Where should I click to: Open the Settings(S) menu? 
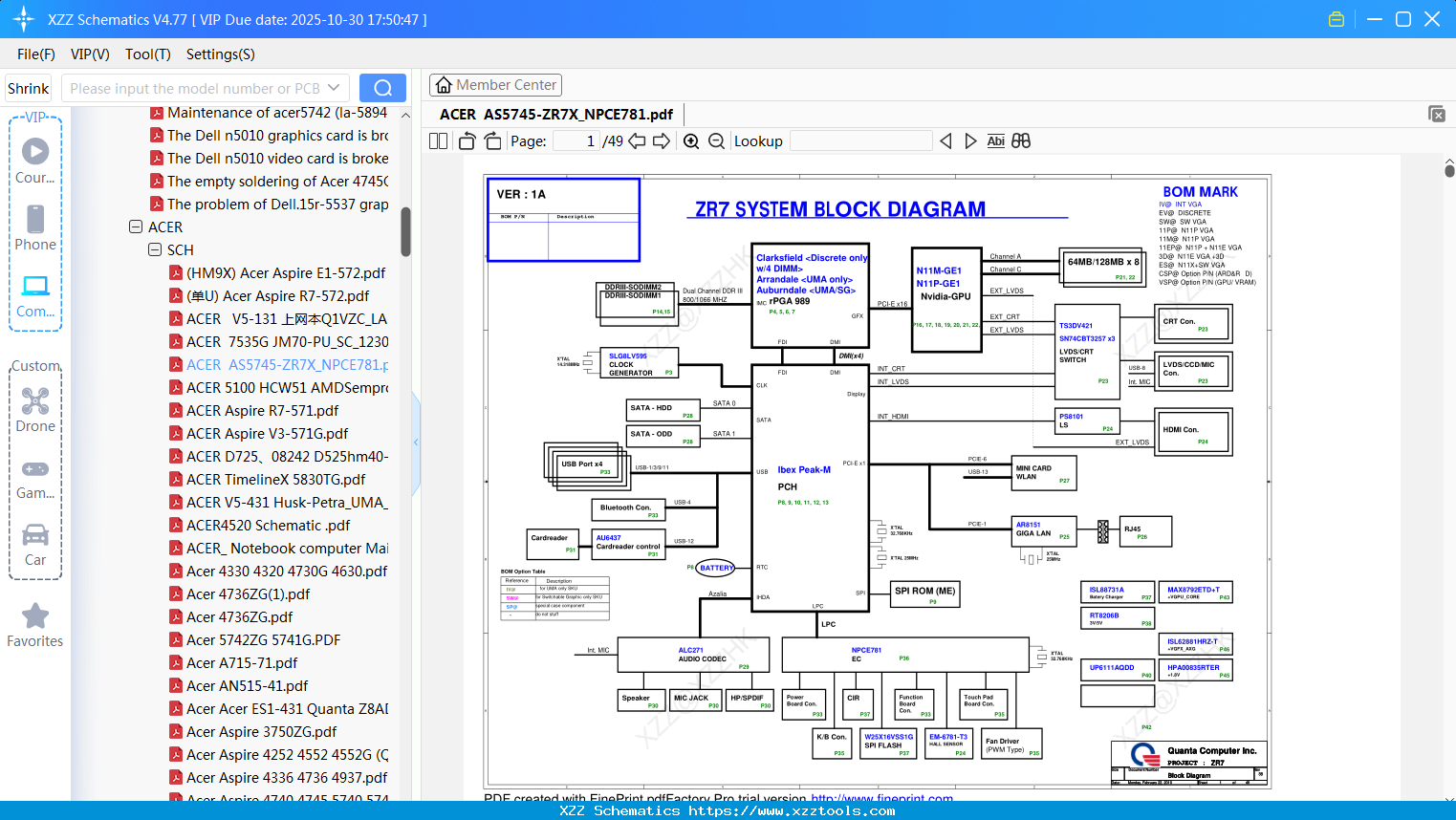(x=221, y=54)
